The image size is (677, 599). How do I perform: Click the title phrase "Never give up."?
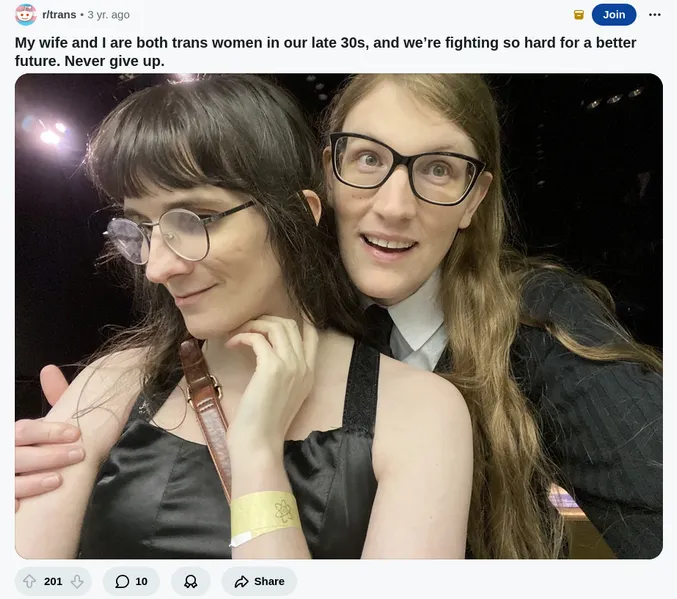114,61
